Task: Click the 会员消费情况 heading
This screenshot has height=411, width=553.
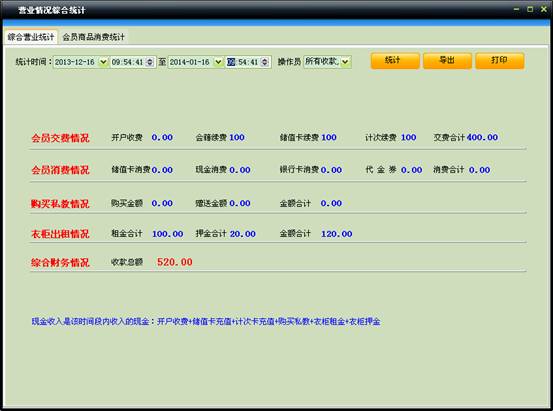Action: click(x=60, y=170)
